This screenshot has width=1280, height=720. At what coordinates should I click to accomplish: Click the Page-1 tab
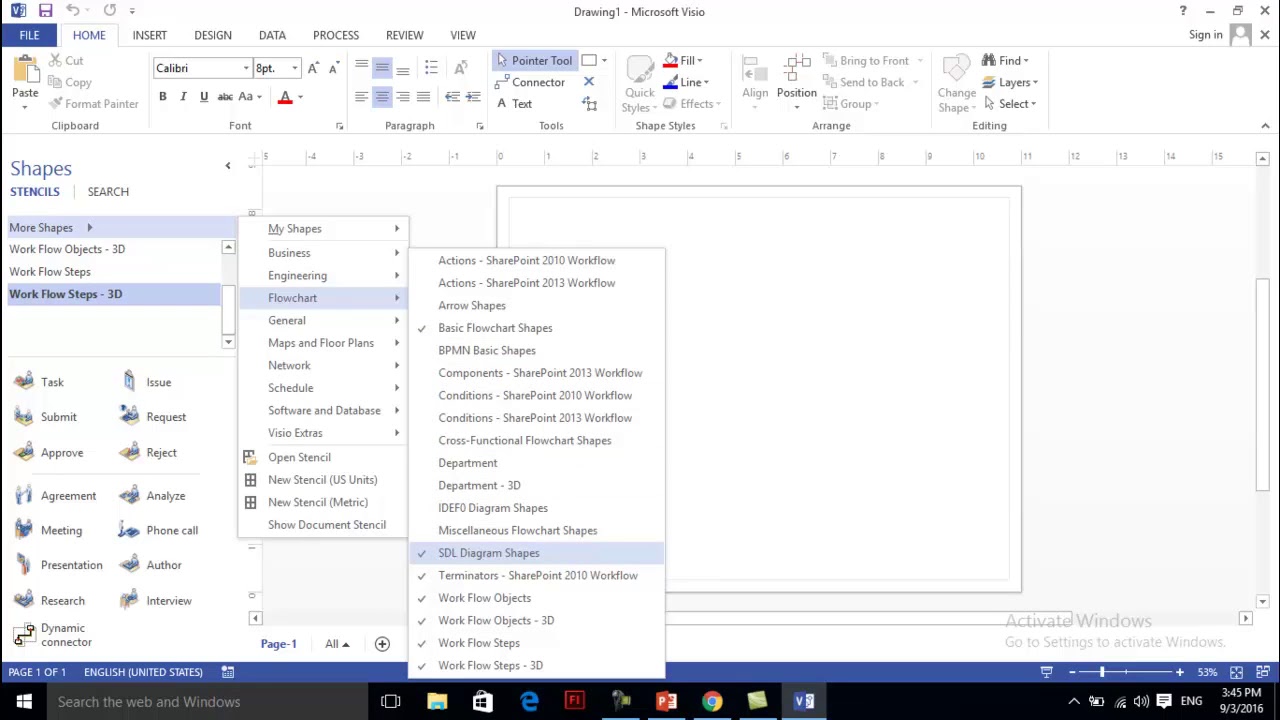279,644
